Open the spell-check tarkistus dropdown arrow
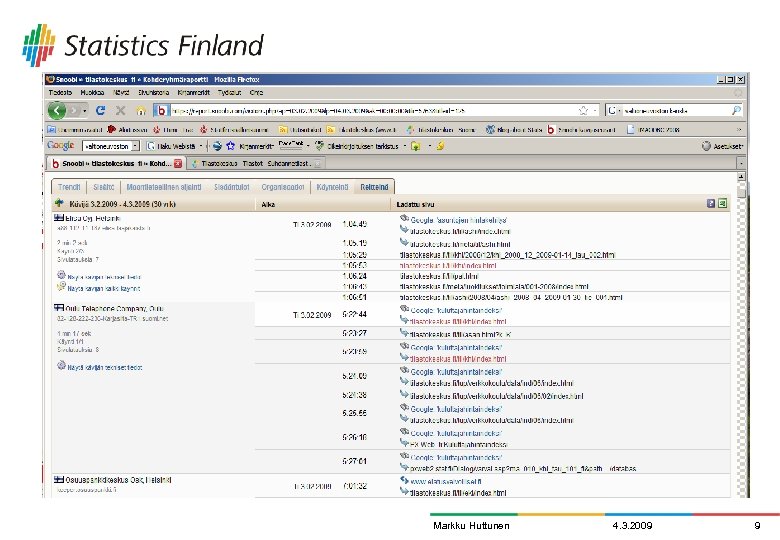Viewport: 780px width, 540px height. click(x=405, y=146)
